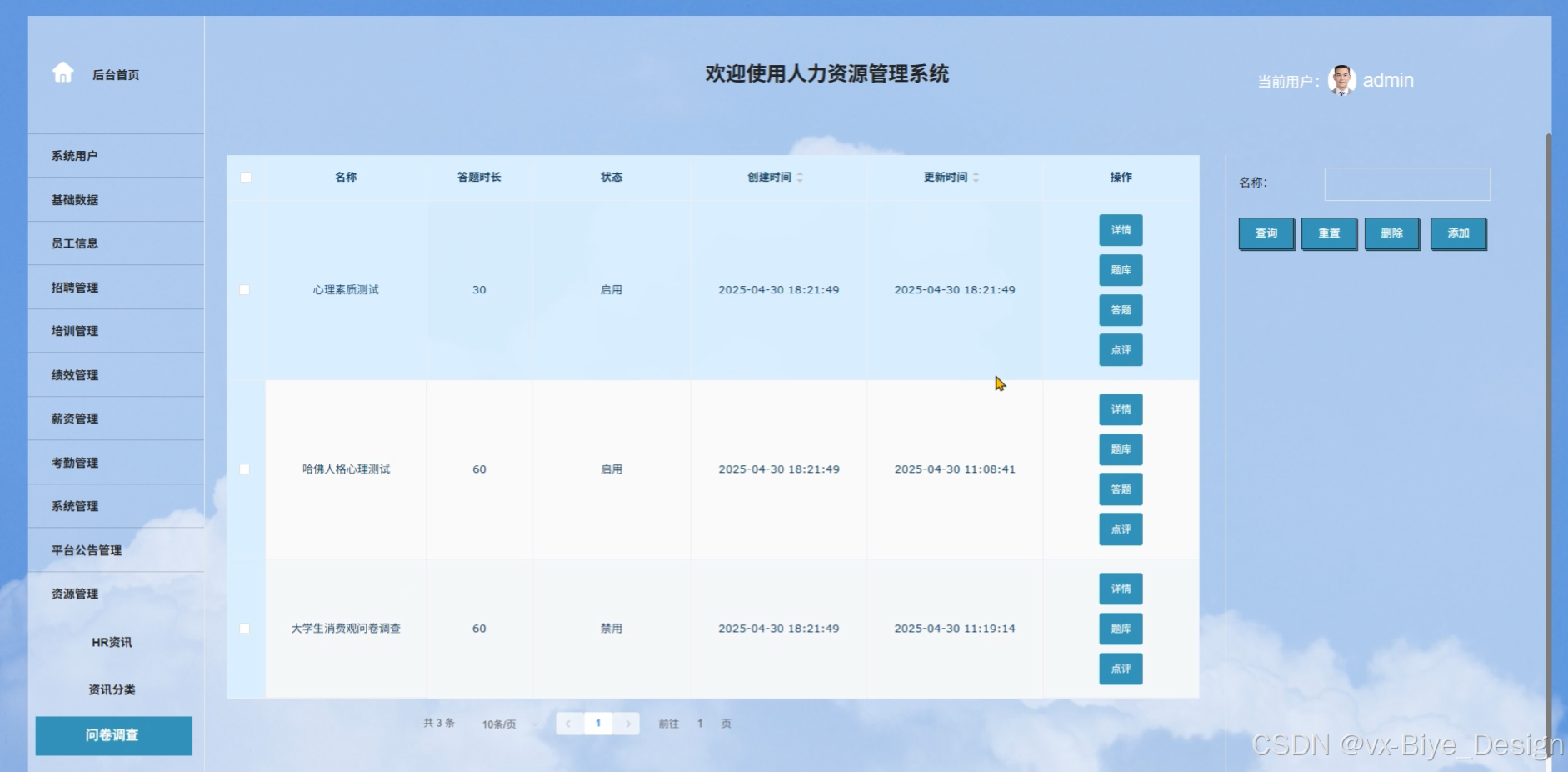Expand the 员工信息 sidebar menu
The width and height of the screenshot is (1568, 772).
(116, 243)
